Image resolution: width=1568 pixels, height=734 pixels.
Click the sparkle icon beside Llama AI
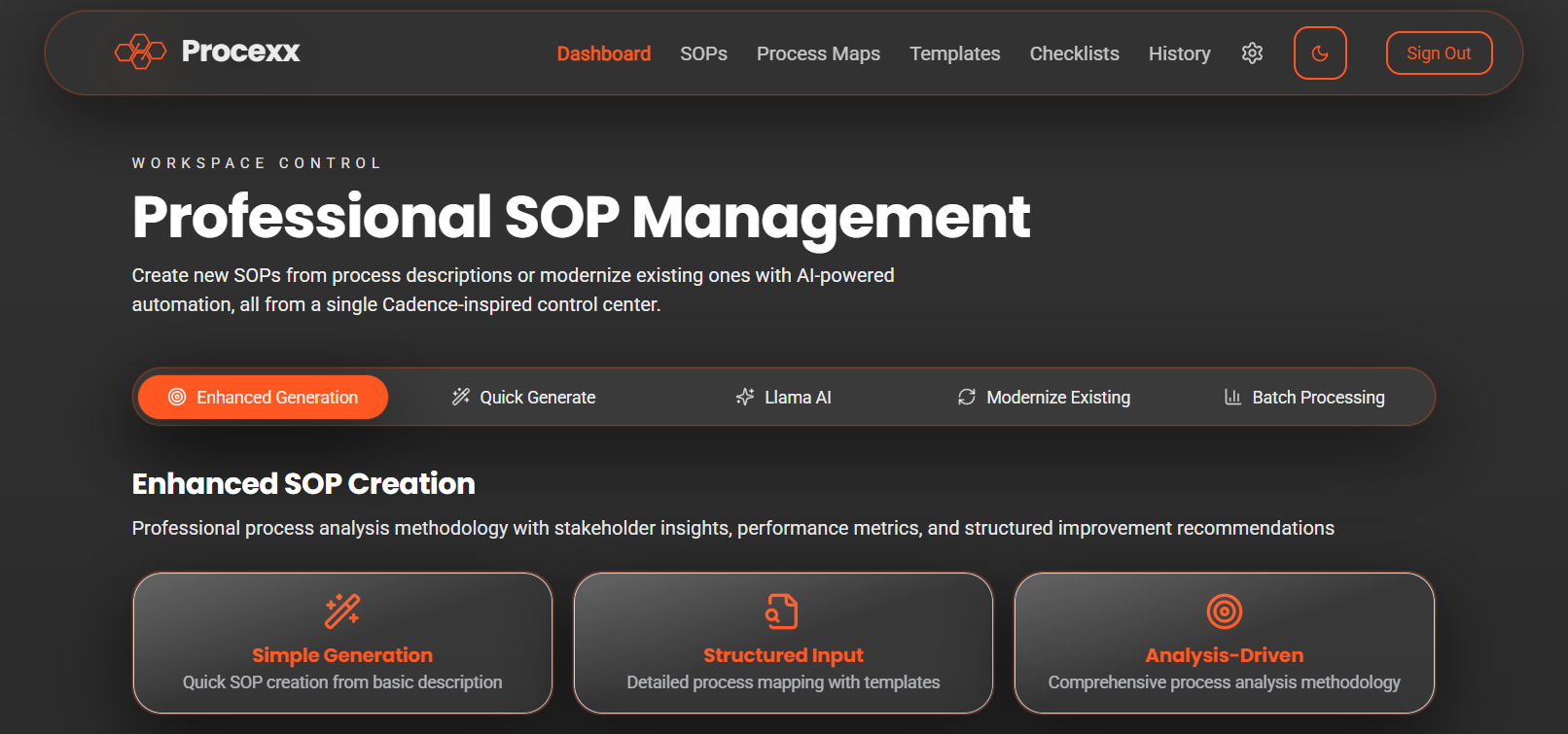click(x=745, y=397)
